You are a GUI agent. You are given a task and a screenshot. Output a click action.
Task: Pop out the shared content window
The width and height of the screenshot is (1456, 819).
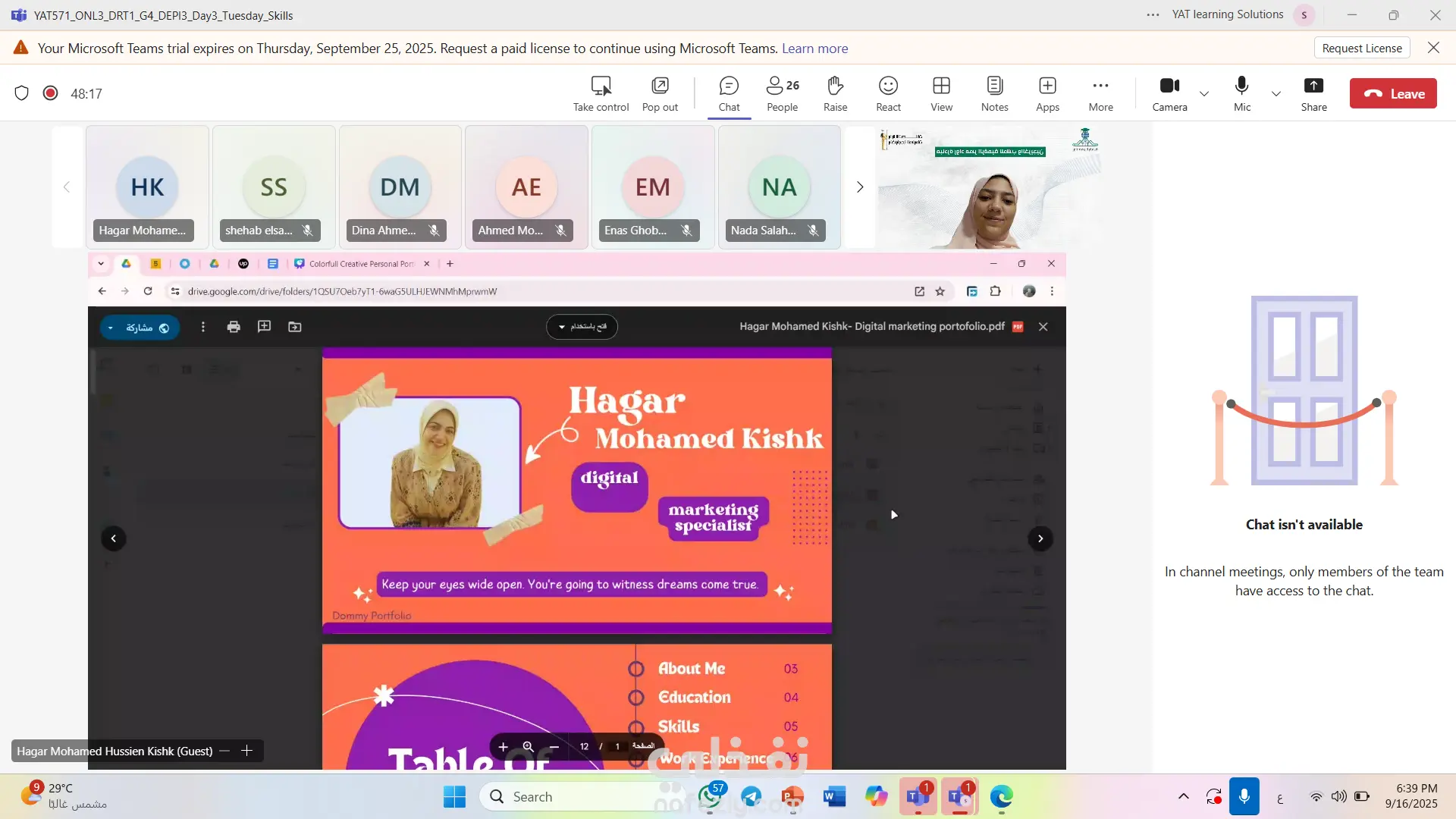(x=660, y=93)
